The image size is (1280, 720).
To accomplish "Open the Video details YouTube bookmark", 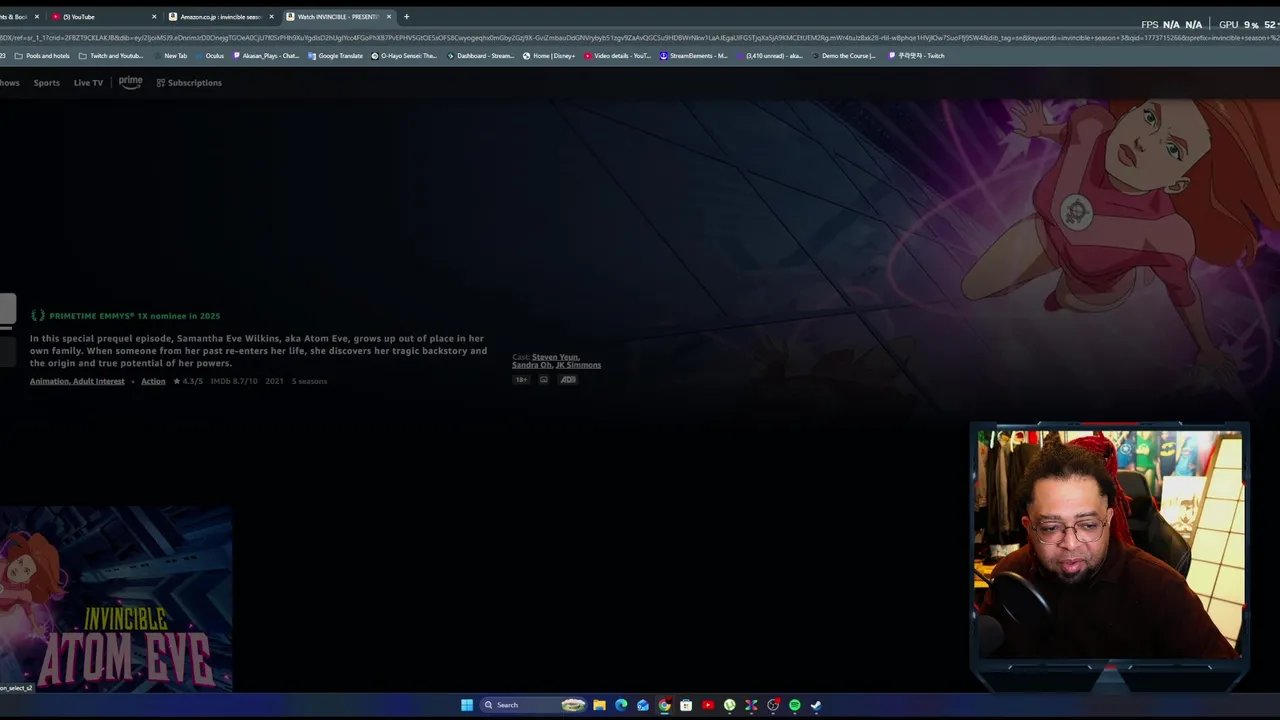I will click(x=617, y=56).
